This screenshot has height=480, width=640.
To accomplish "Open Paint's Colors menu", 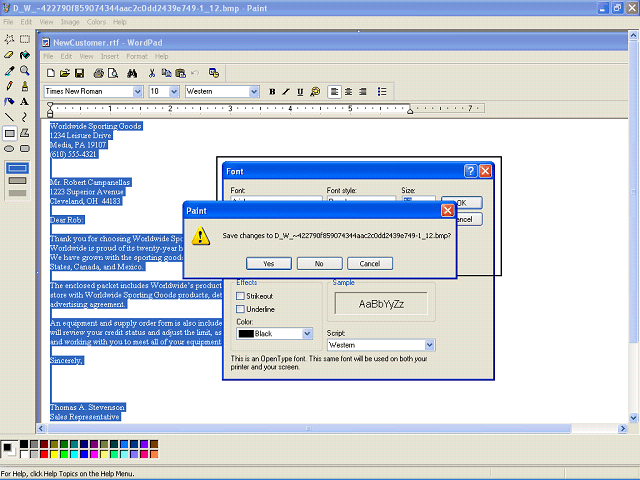I will 96,22.
